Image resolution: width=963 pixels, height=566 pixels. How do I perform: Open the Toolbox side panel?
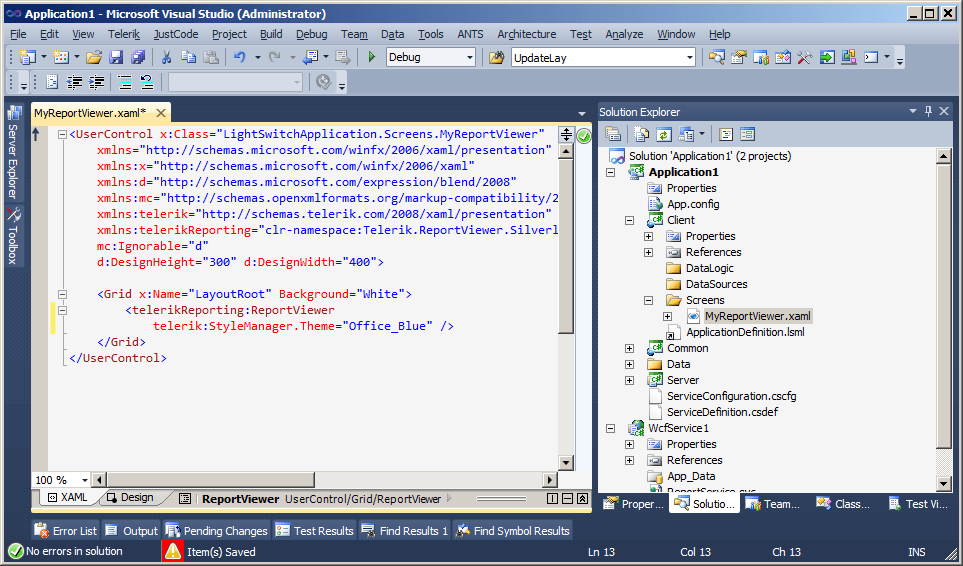point(13,236)
